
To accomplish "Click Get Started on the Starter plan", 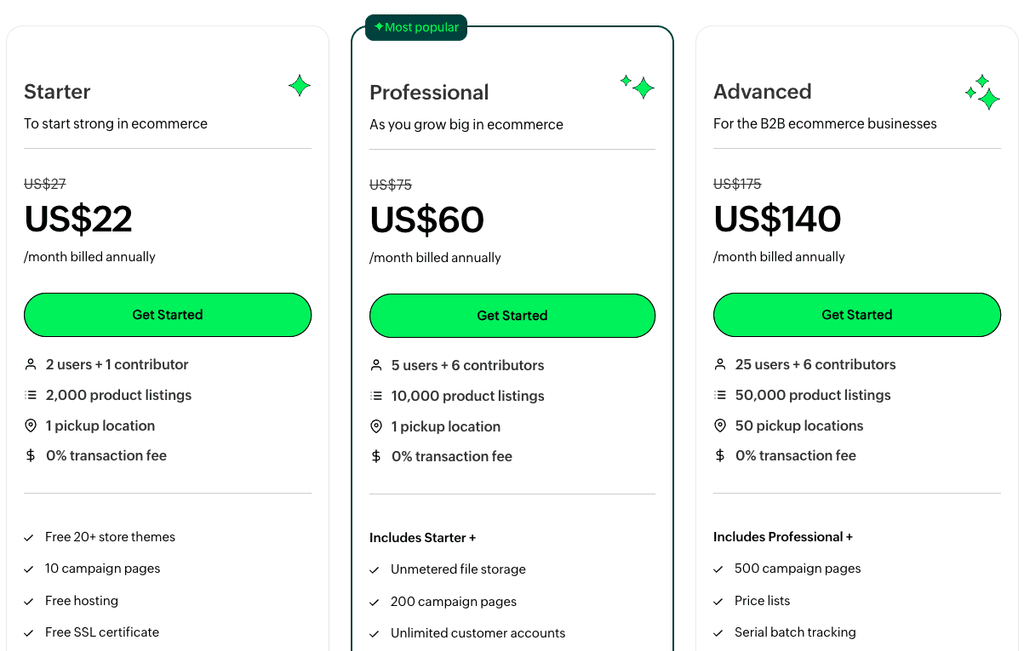I will [x=167, y=315].
